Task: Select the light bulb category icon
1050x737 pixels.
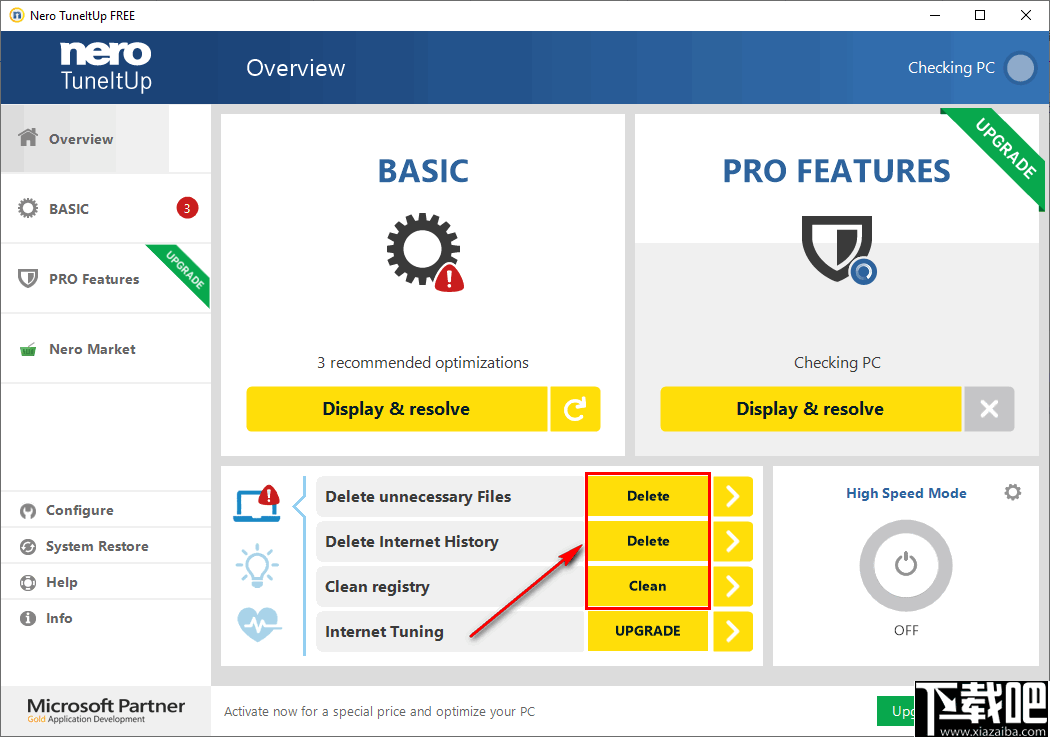Action: click(x=257, y=566)
